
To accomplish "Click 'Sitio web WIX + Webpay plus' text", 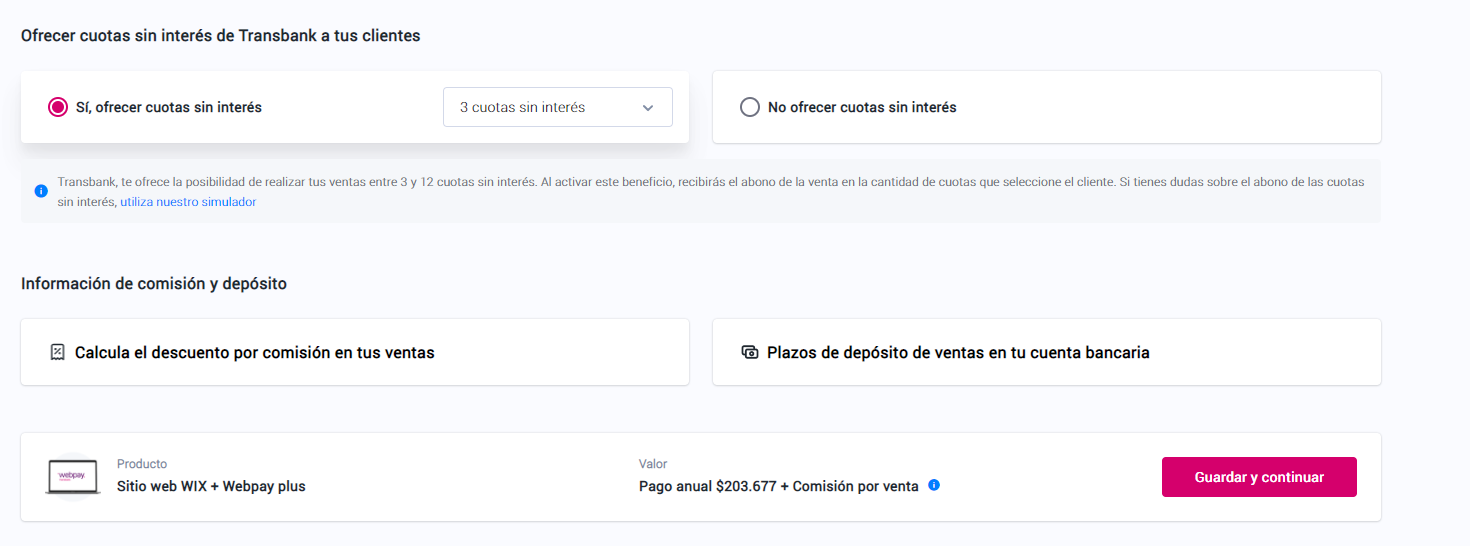I will point(211,486).
